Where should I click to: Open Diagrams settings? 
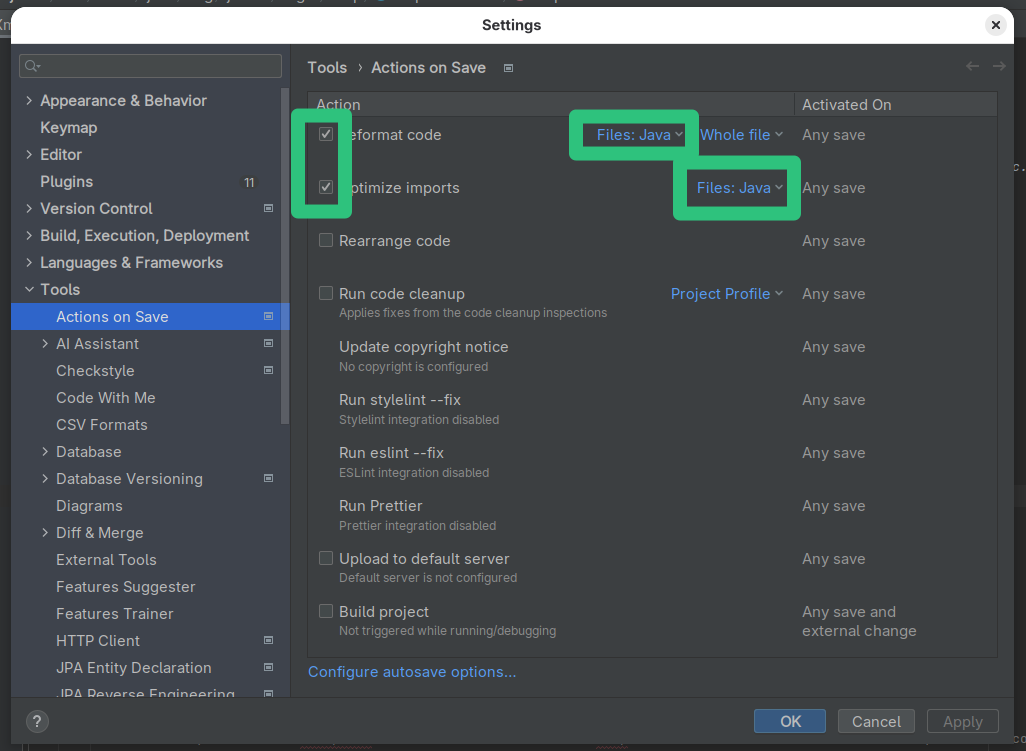90,506
